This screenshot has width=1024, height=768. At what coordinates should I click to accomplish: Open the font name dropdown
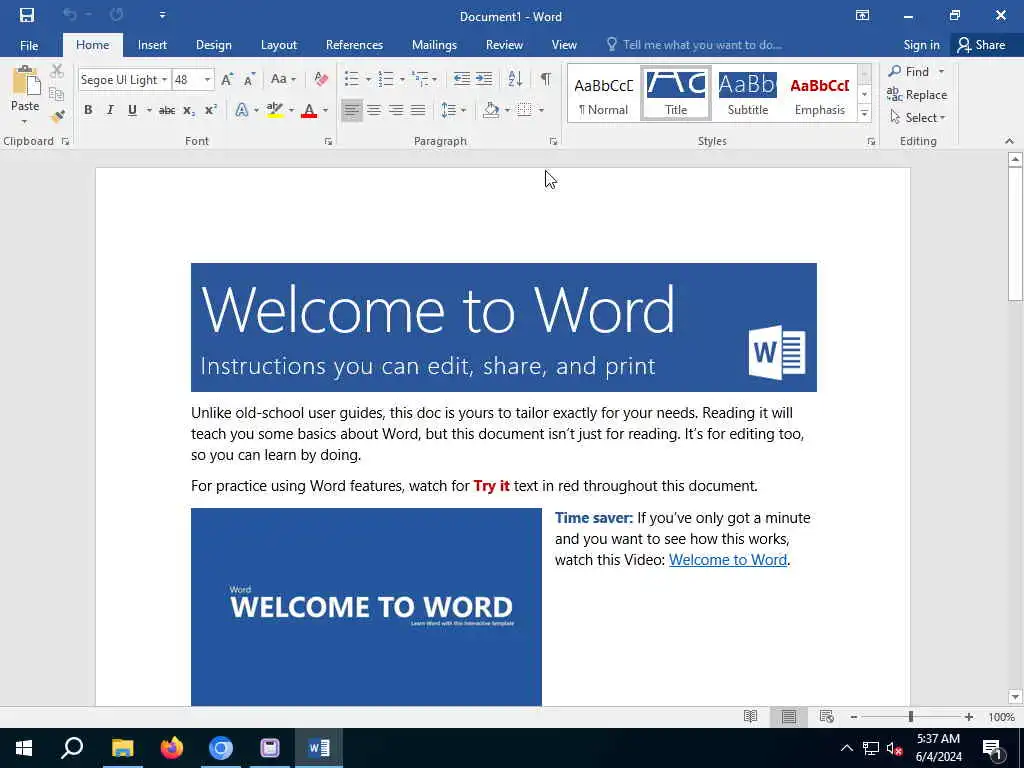click(165, 80)
